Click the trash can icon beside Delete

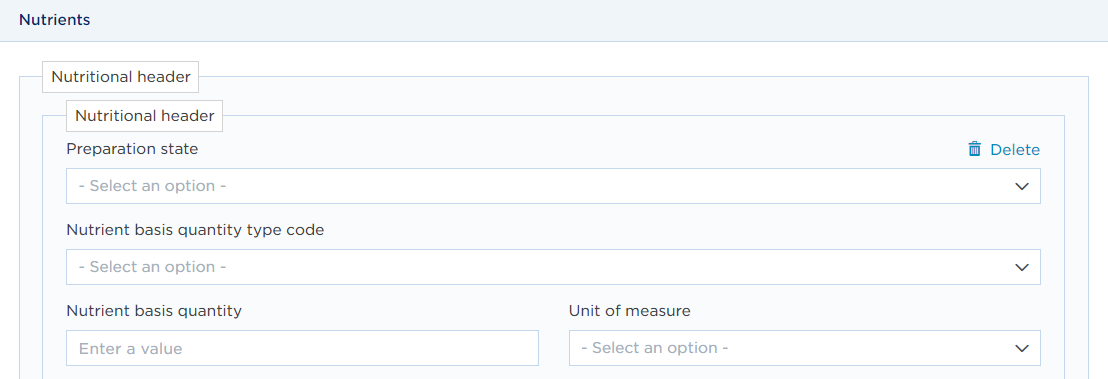pyautogui.click(x=974, y=149)
